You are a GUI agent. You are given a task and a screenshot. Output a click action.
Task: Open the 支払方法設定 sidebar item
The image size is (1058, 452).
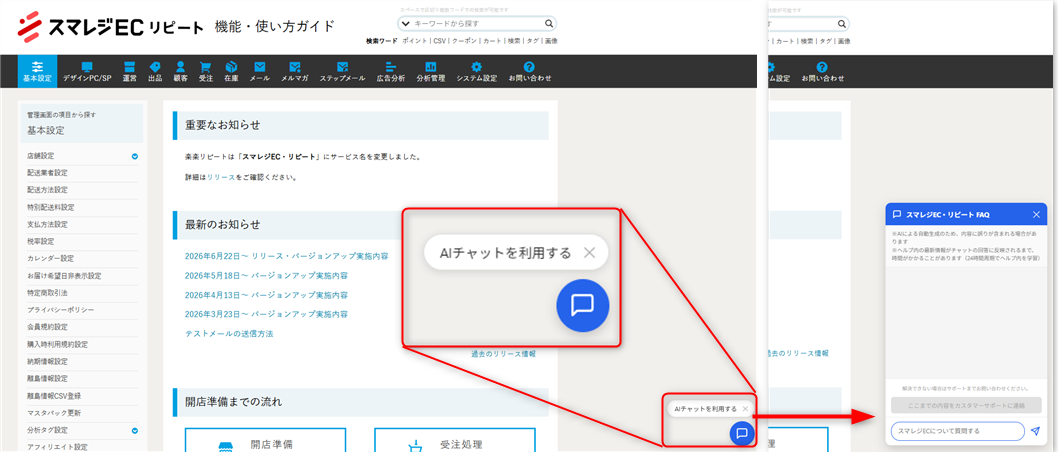coord(82,225)
